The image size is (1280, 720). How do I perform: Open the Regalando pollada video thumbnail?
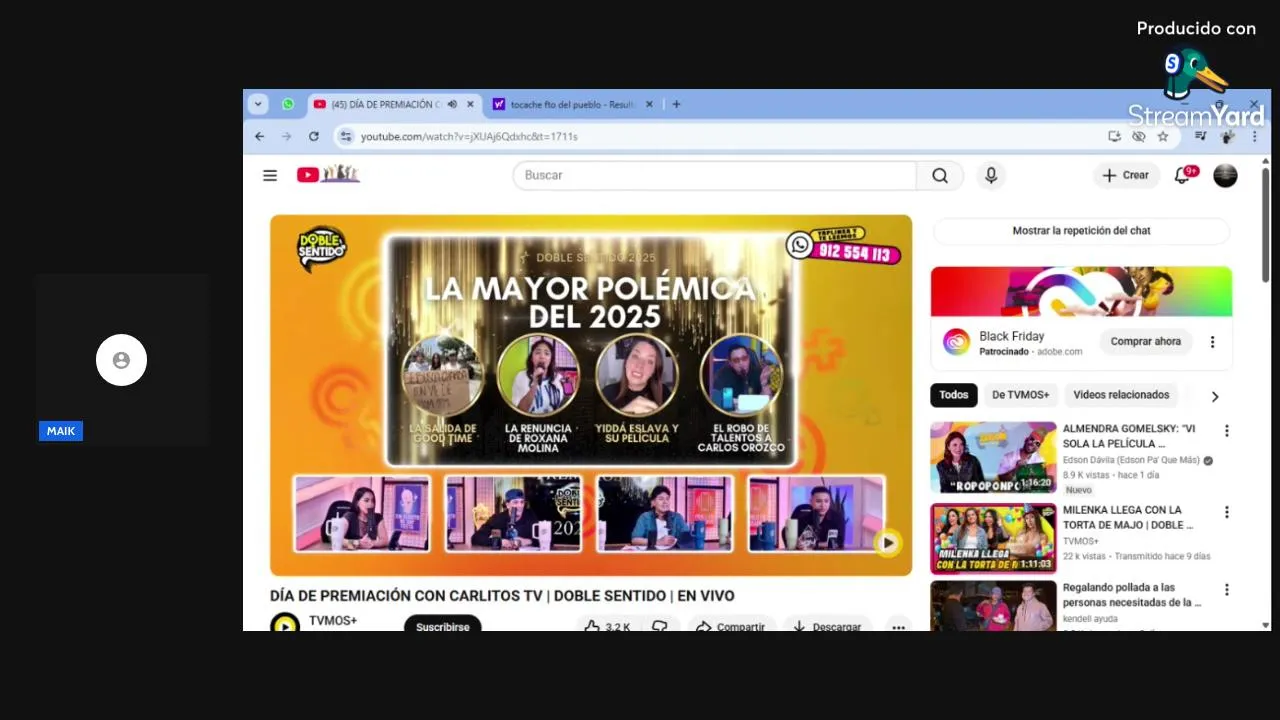click(x=993, y=606)
